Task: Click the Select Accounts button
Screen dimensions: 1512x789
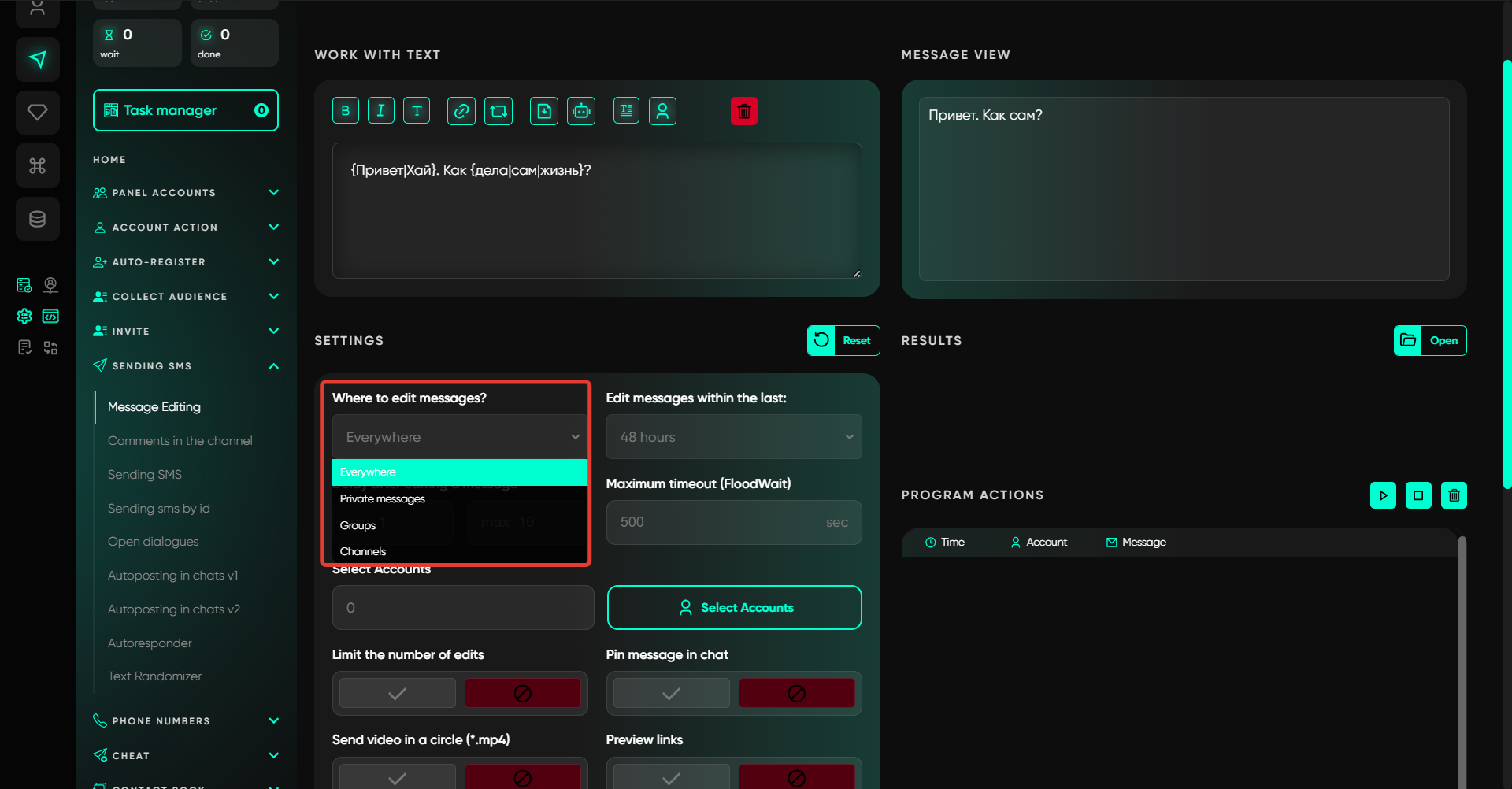Action: (x=734, y=608)
